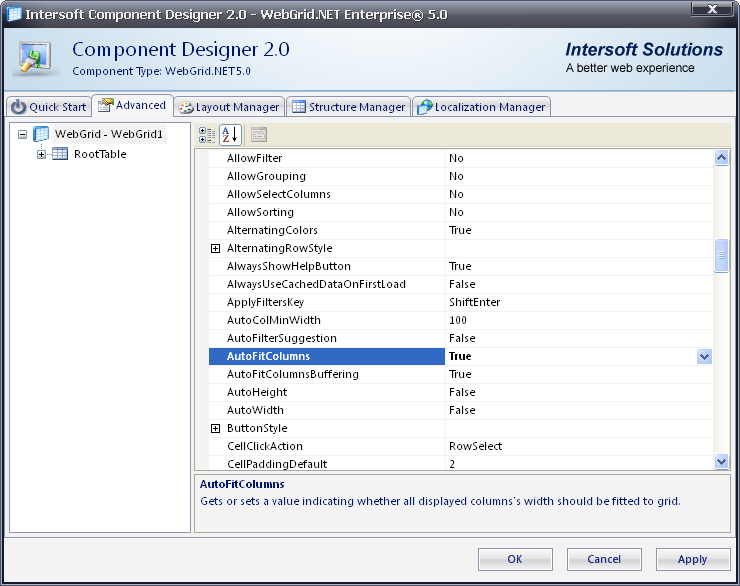Click the AllowSorting No value
Image resolution: width=740 pixels, height=586 pixels.
[x=579, y=212]
